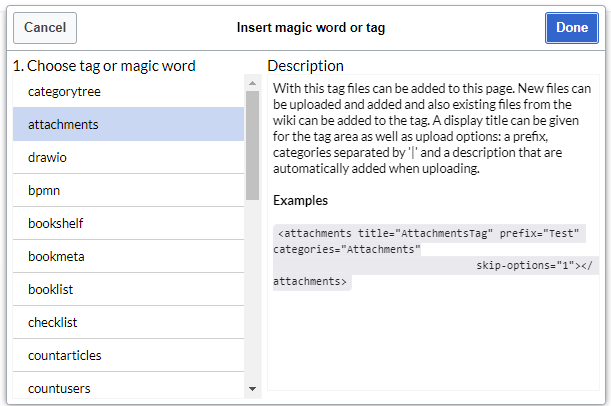Pick booklist in the list
The height and width of the screenshot is (406, 611).
[128, 289]
